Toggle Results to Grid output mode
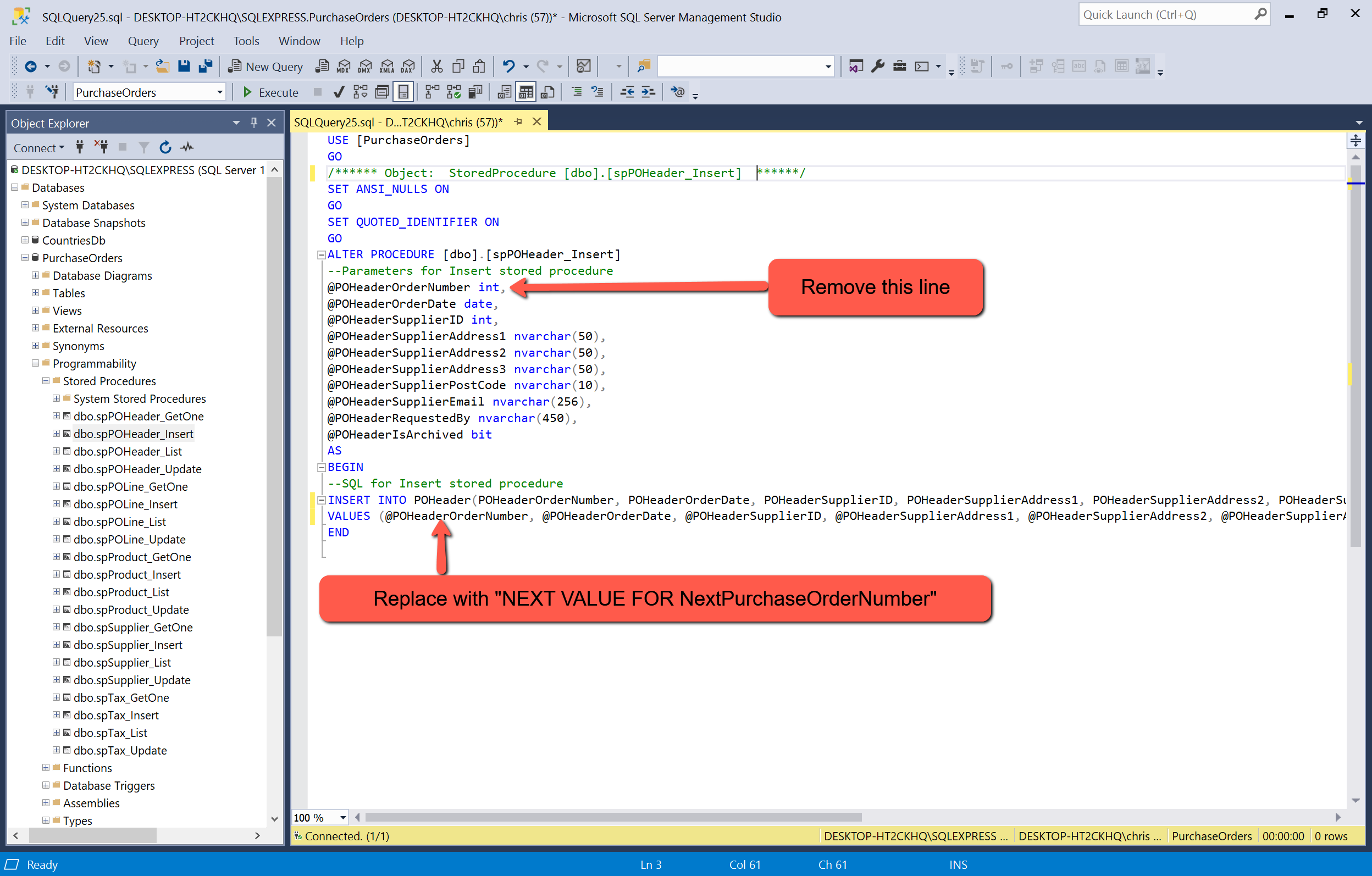Viewport: 1372px width, 876px height. [525, 92]
